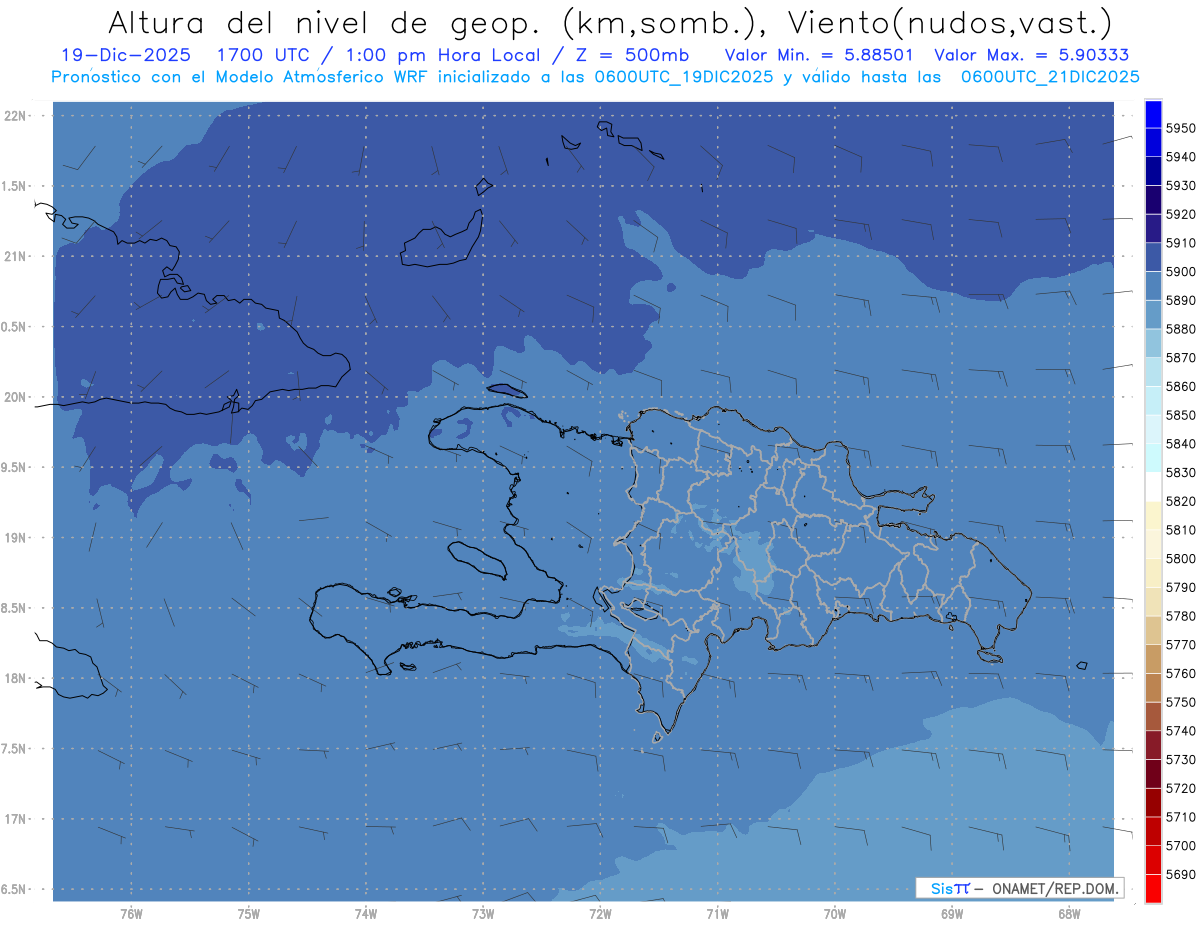Screen dimensions: 1200x927
Task: Click the '73W' longitude label
Action: (483, 914)
